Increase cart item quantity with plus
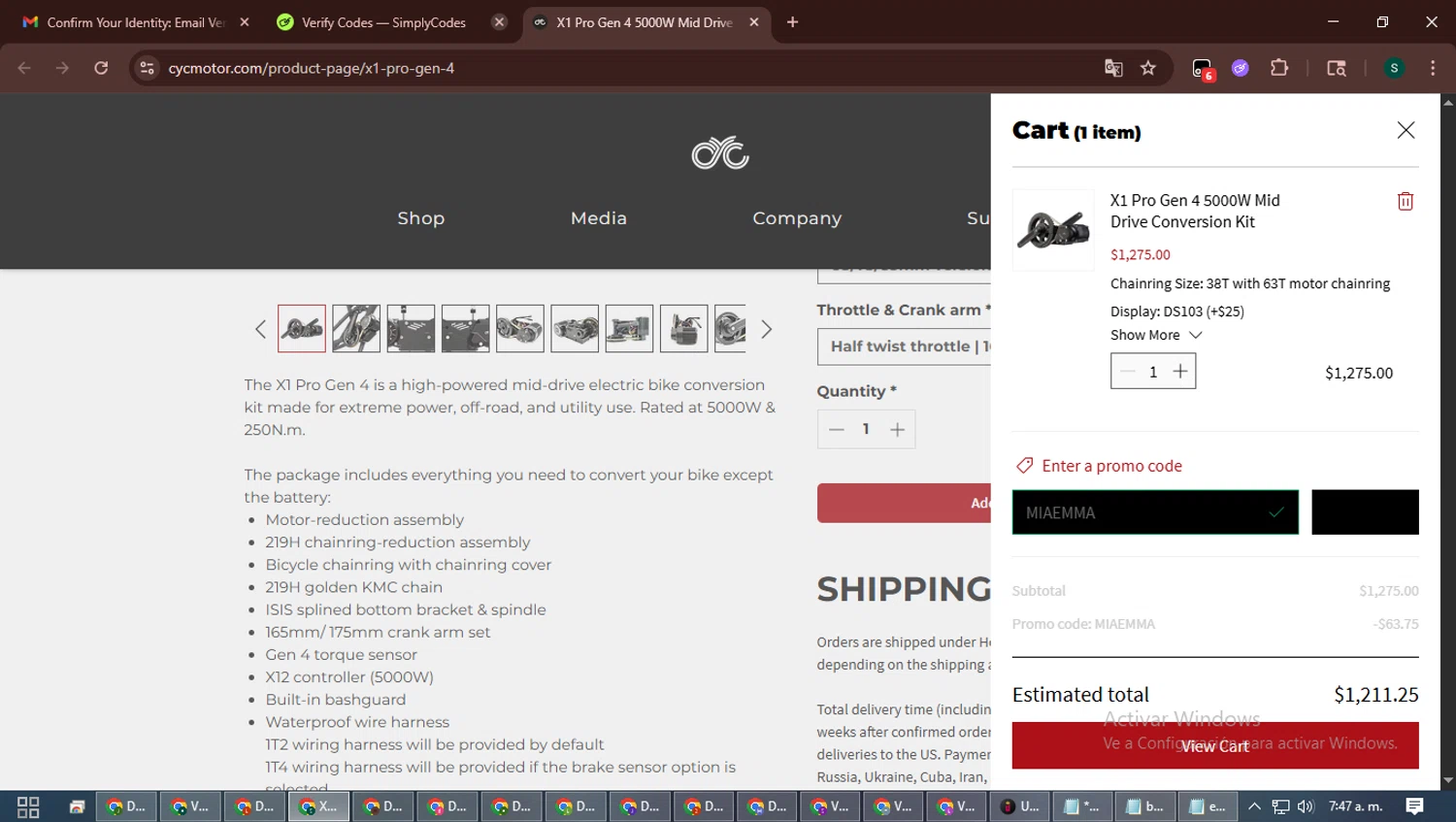Screen dimensions: 1456x822 point(1180,372)
